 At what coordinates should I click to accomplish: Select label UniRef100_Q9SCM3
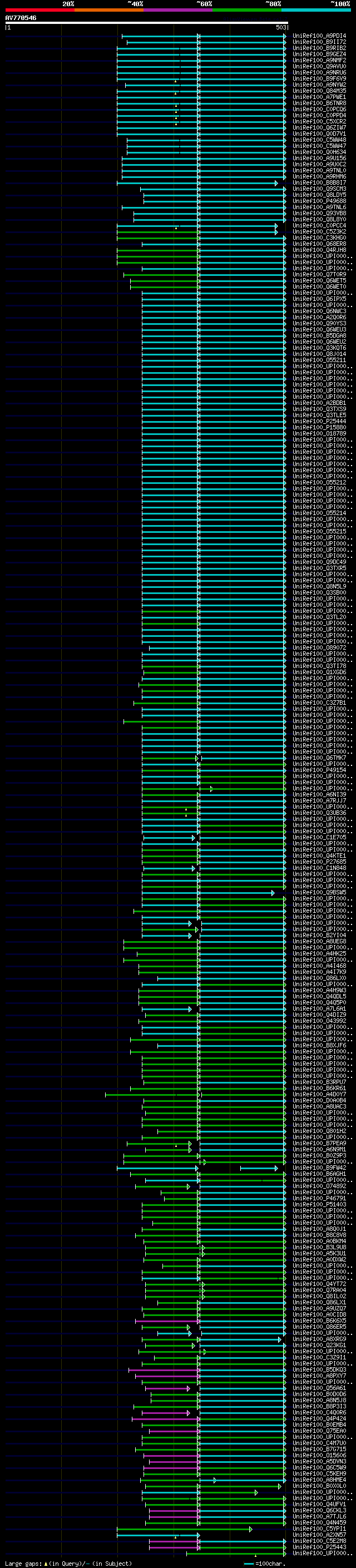tap(319, 189)
